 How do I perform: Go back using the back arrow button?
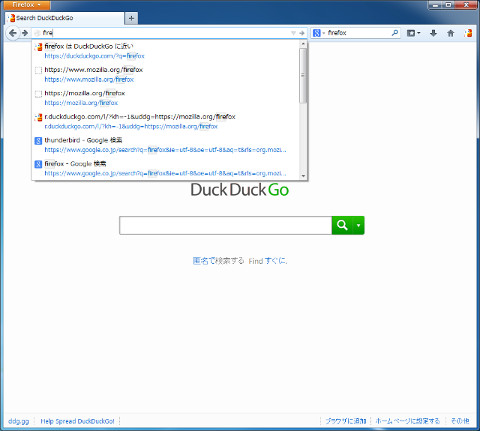pos(13,33)
